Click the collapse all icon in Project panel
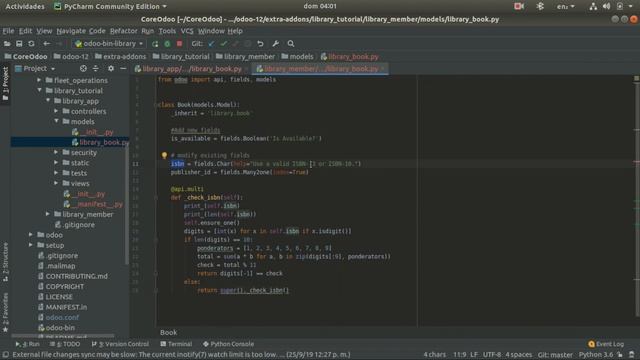The width and height of the screenshot is (640, 360). (x=96, y=69)
